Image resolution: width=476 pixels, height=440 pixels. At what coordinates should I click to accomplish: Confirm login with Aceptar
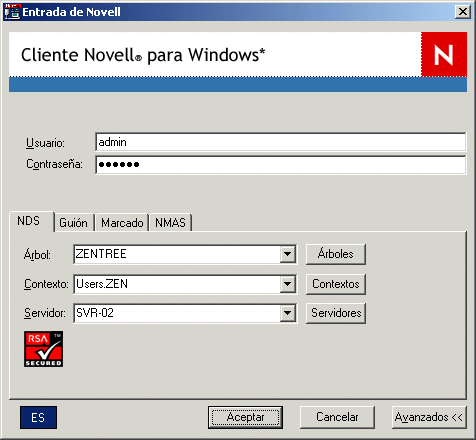[245, 417]
